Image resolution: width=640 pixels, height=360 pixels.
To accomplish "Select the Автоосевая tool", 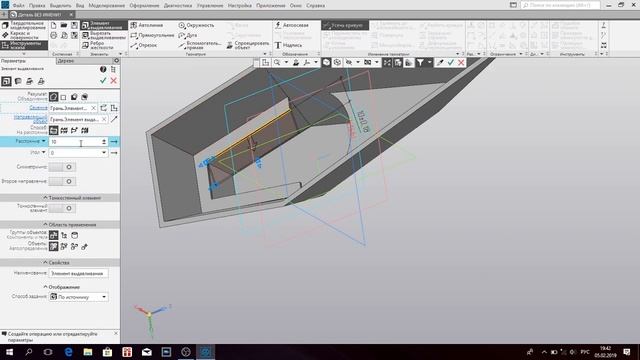I will point(291,25).
